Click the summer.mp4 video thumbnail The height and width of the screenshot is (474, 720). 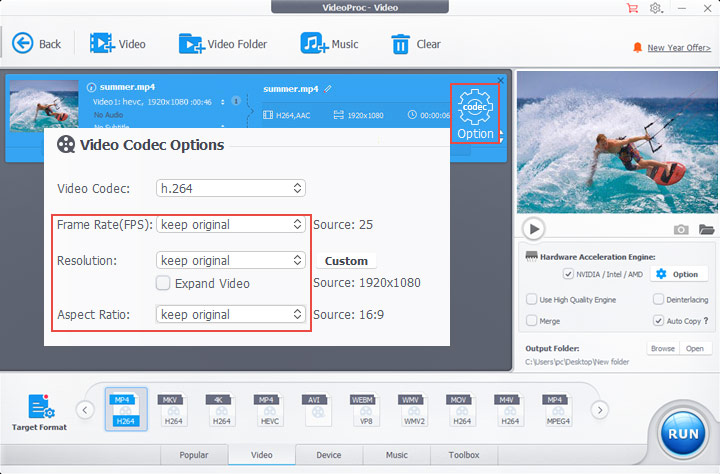pos(44,106)
